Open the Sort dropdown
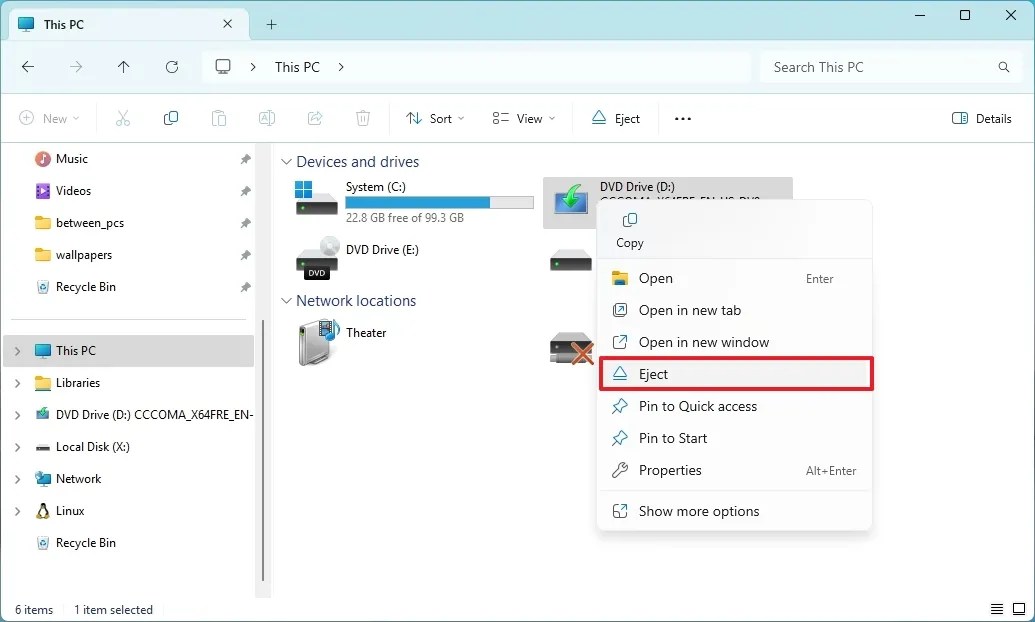Image resolution: width=1035 pixels, height=622 pixels. tap(434, 118)
